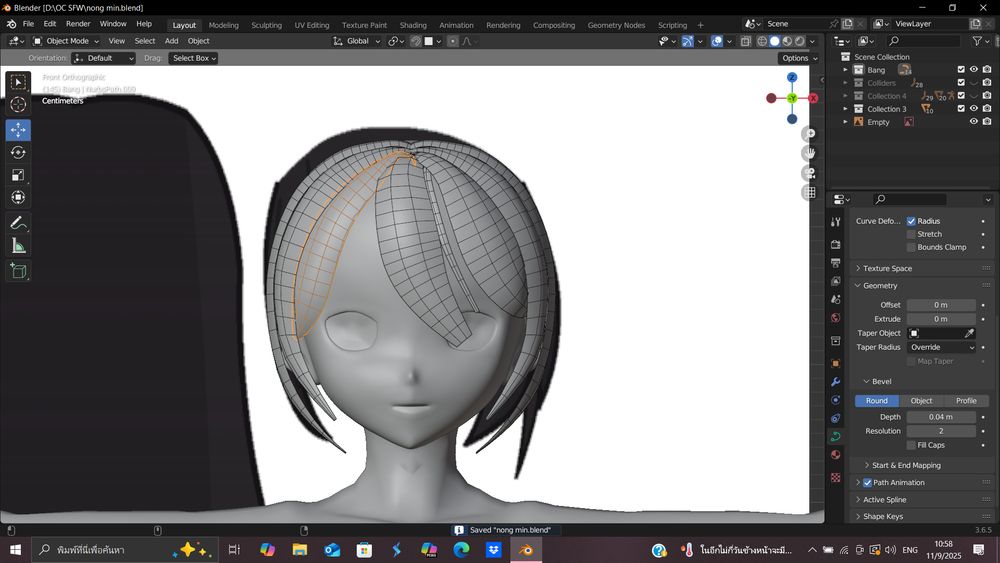Open the Taper Radius Override dropdown

[x=941, y=347]
